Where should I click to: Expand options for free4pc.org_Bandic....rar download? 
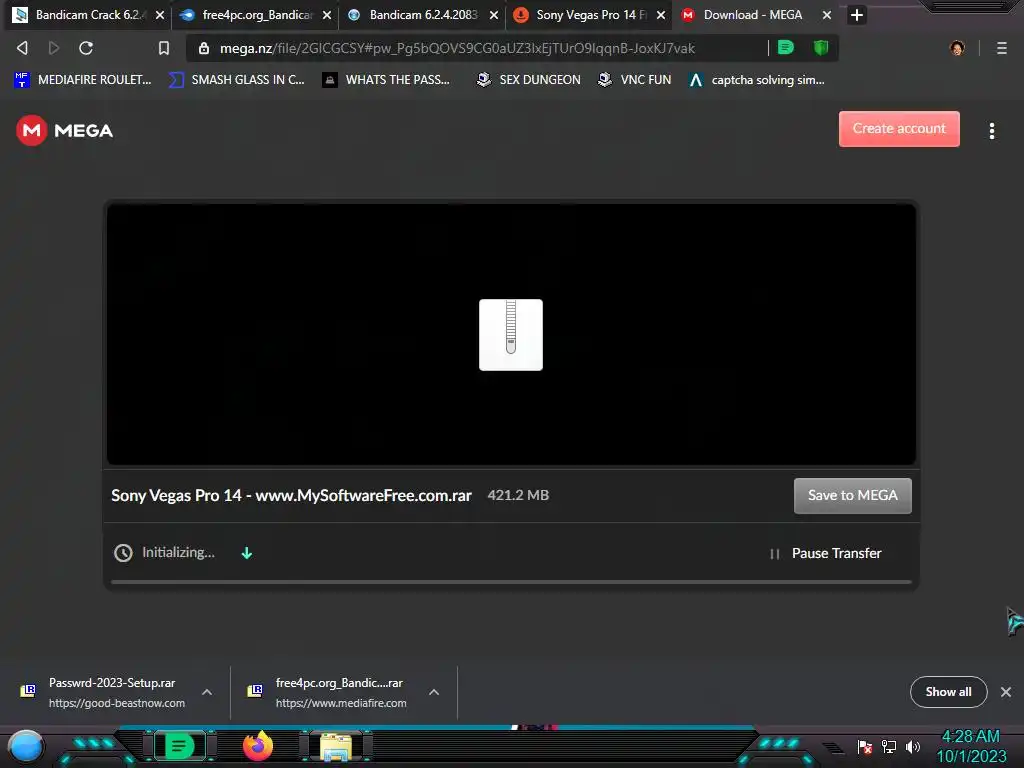coord(434,692)
